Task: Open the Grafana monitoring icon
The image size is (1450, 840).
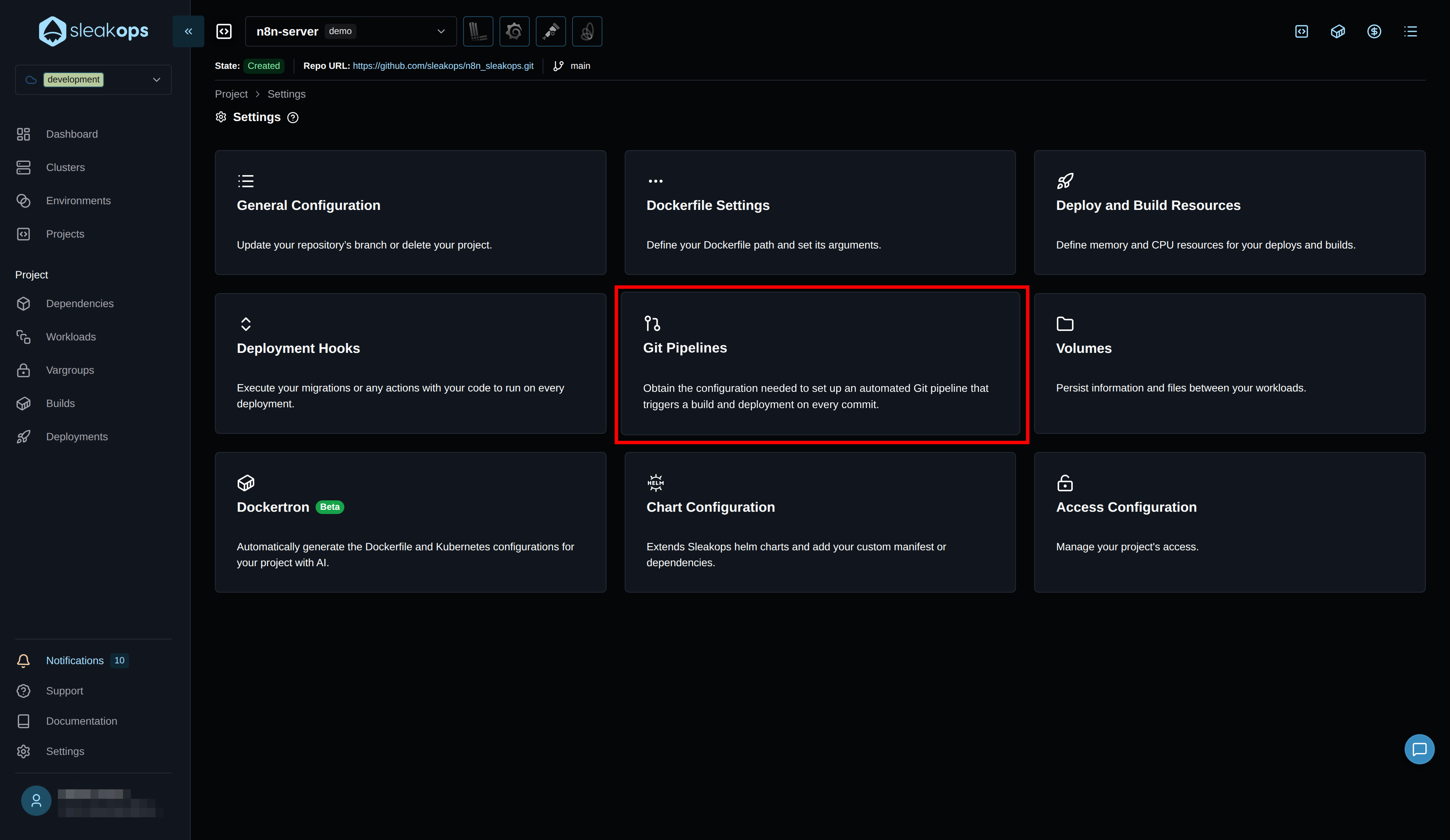Action: pos(514,31)
